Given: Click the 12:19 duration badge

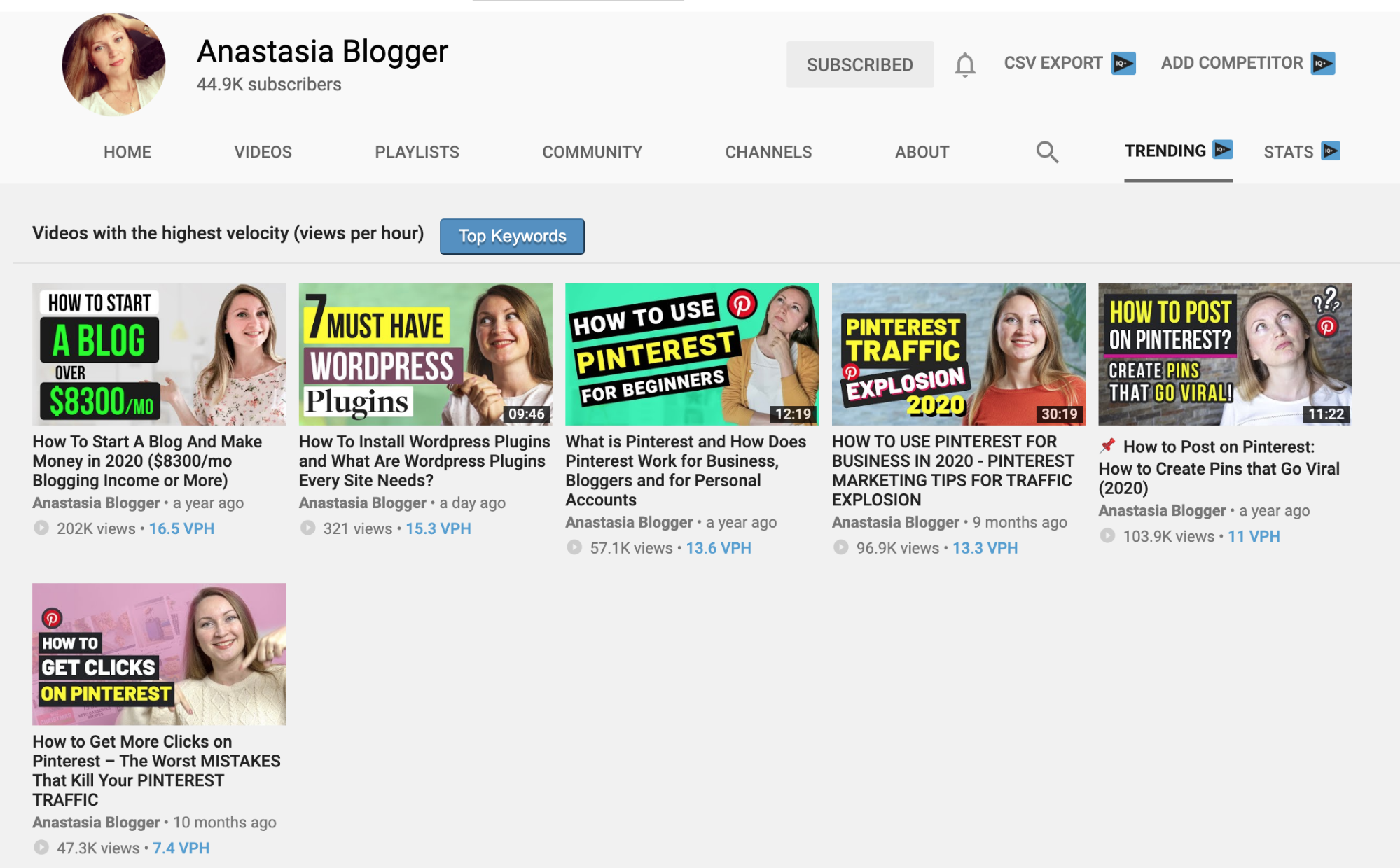Looking at the screenshot, I should tap(793, 414).
